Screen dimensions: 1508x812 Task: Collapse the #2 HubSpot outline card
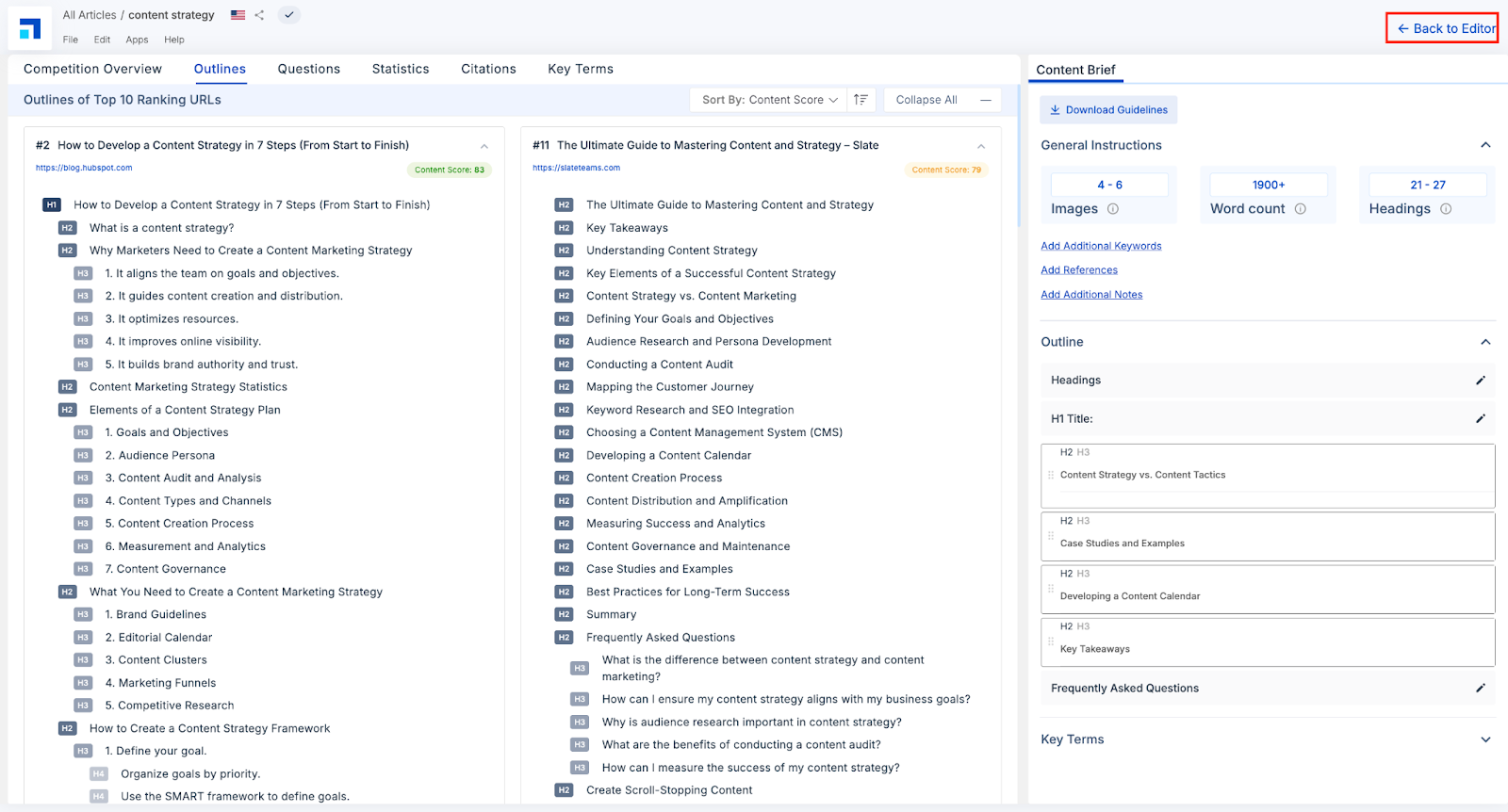click(484, 146)
